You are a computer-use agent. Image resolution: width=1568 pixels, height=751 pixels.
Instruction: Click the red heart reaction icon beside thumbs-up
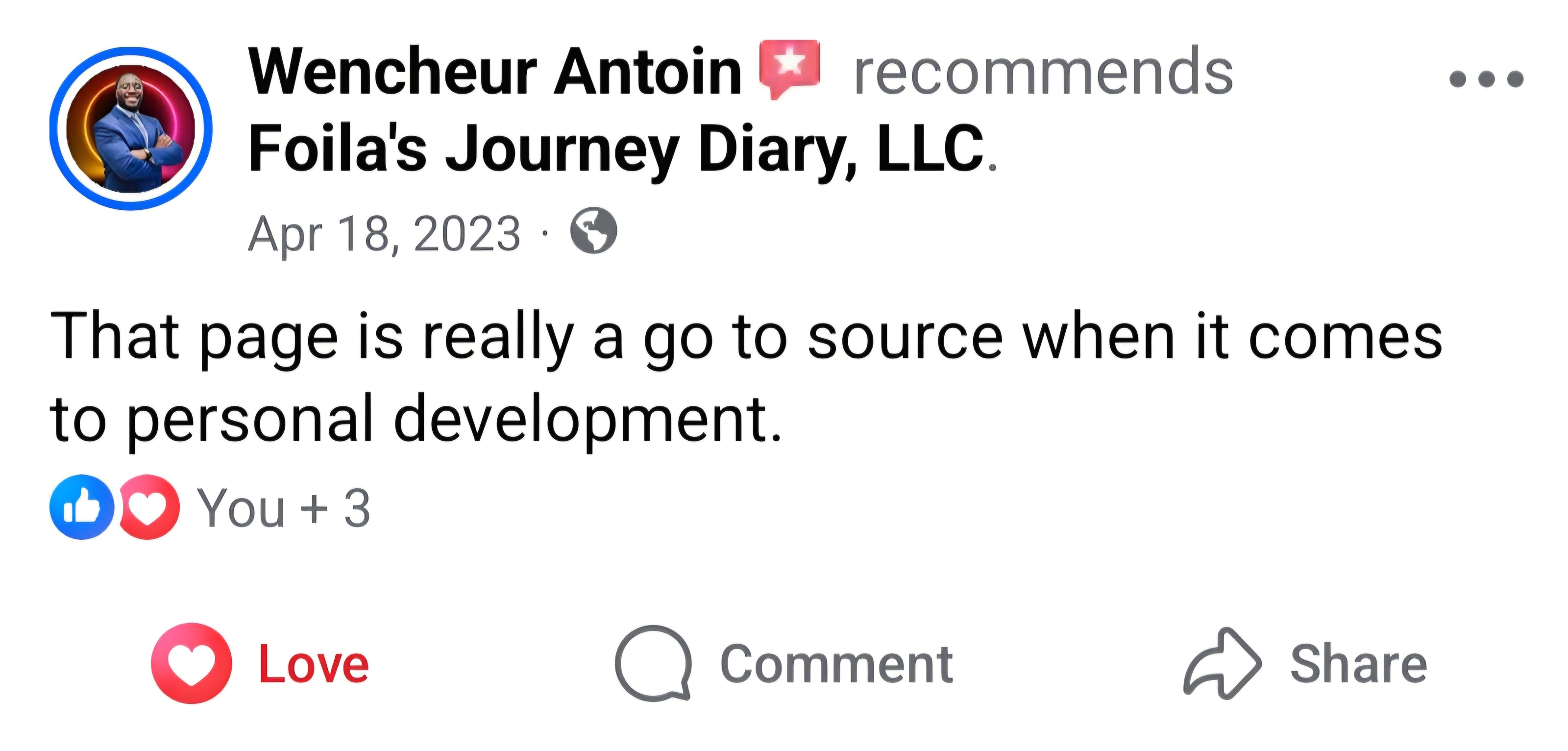[149, 507]
